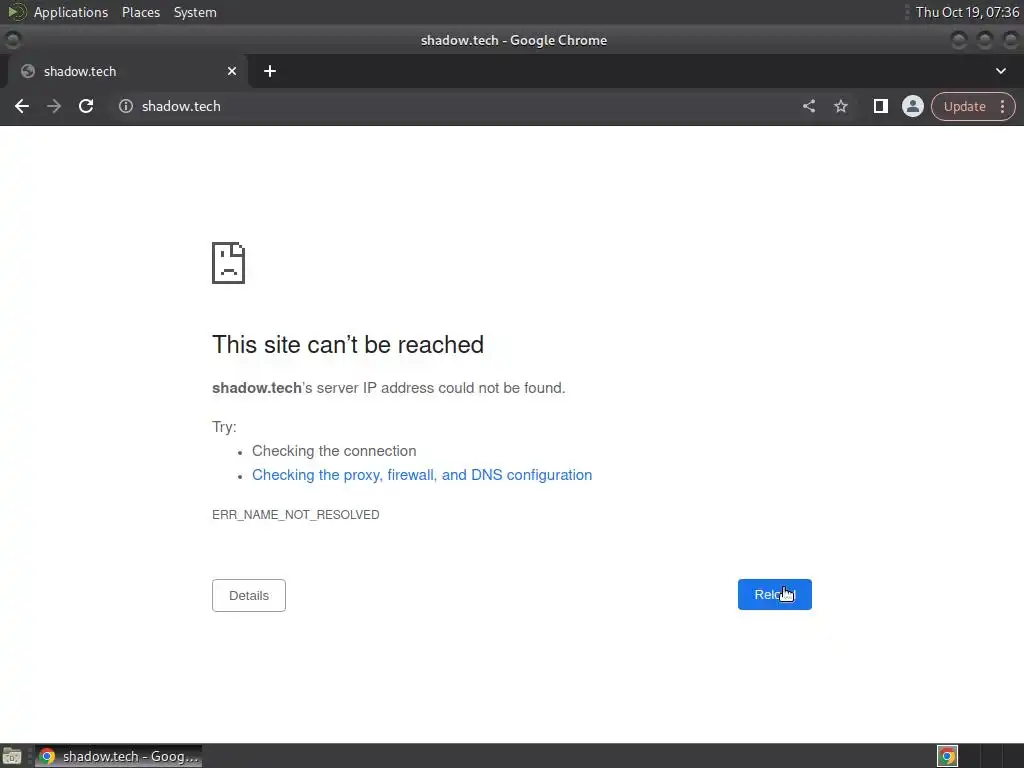The image size is (1024, 768).
Task: Click the tab favicon globe icon
Action: (27, 71)
